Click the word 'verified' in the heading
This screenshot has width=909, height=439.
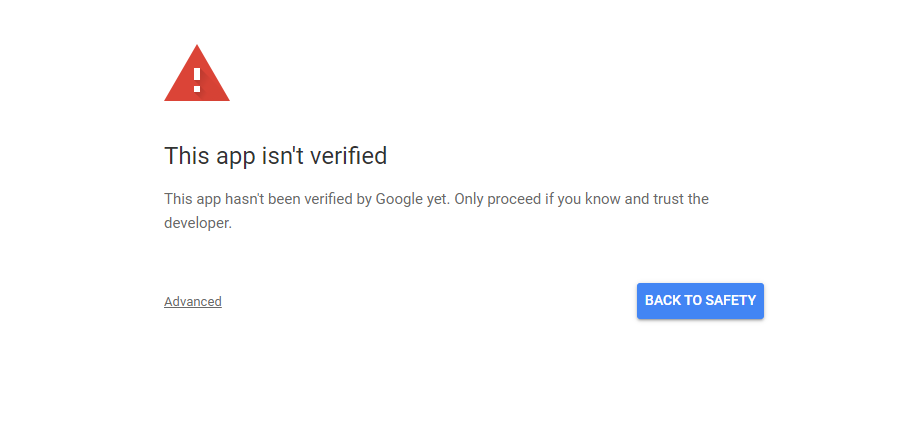click(348, 156)
